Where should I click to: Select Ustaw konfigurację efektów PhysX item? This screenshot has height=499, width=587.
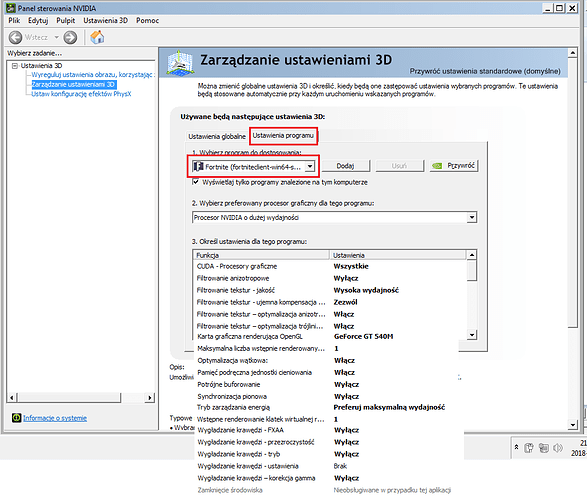81,94
